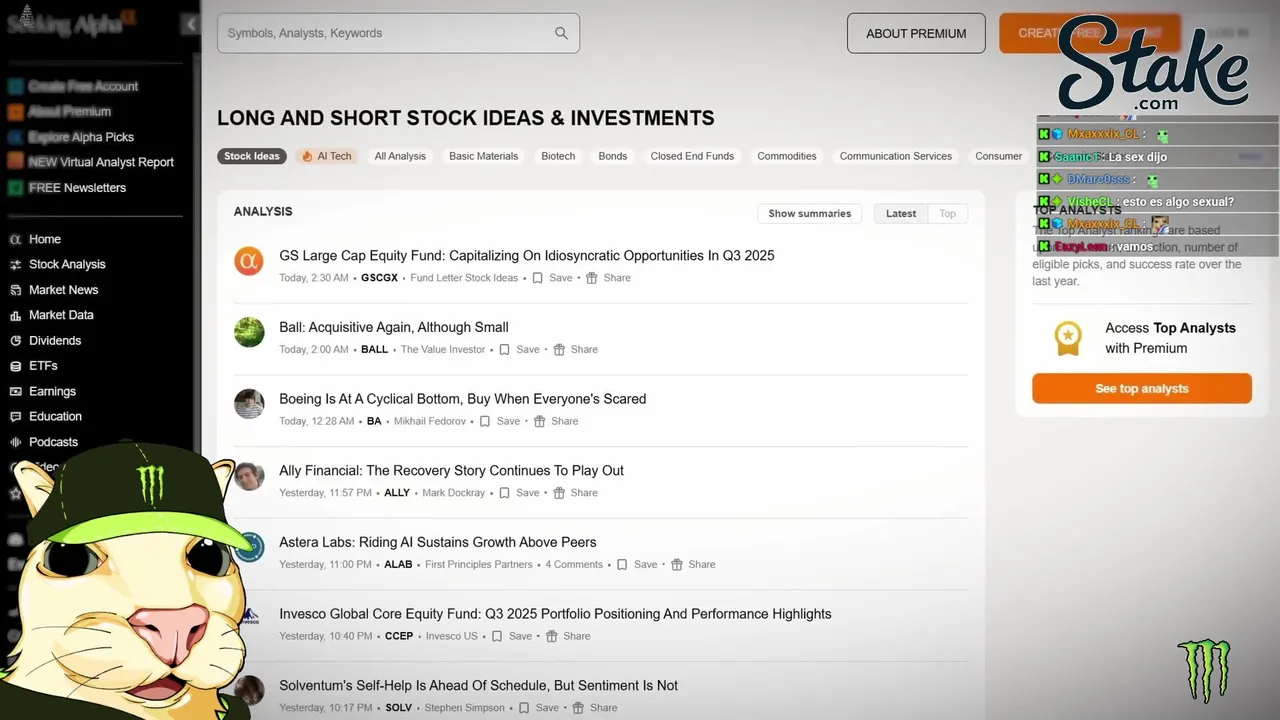The image size is (1280, 720).
Task: Go to Market News section
Action: pos(63,290)
